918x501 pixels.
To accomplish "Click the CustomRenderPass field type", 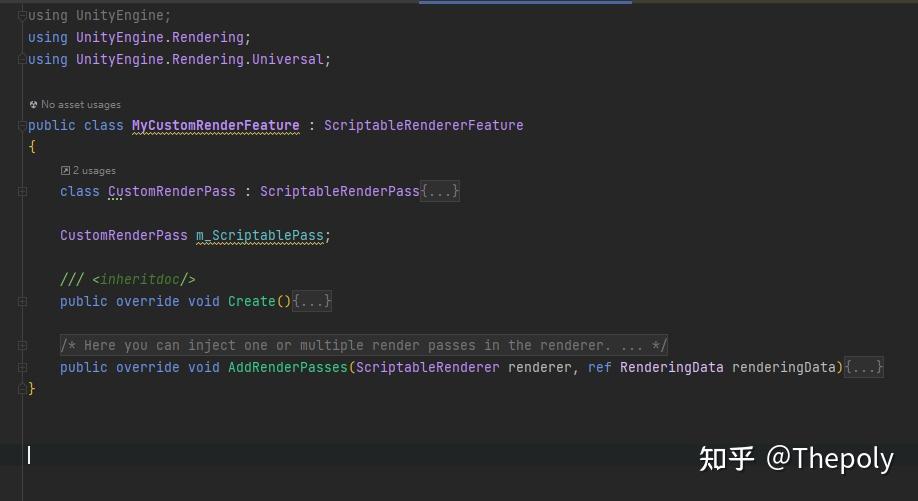I will click(x=124, y=235).
